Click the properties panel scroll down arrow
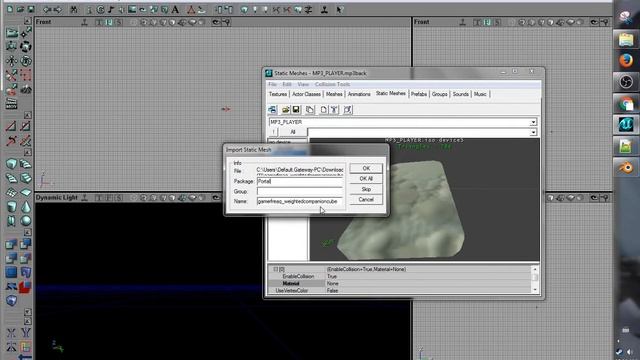This screenshot has width=640, height=360. [x=535, y=289]
